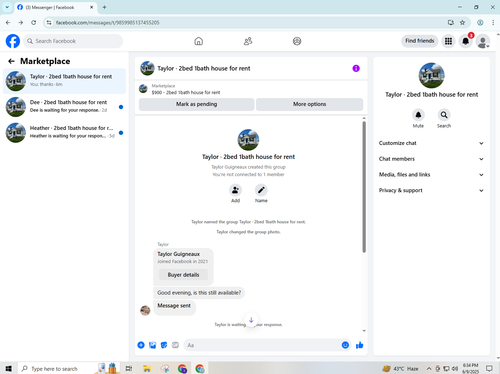Open Windows notification center icon
Viewport: 500px width, 374px height.
point(489,368)
